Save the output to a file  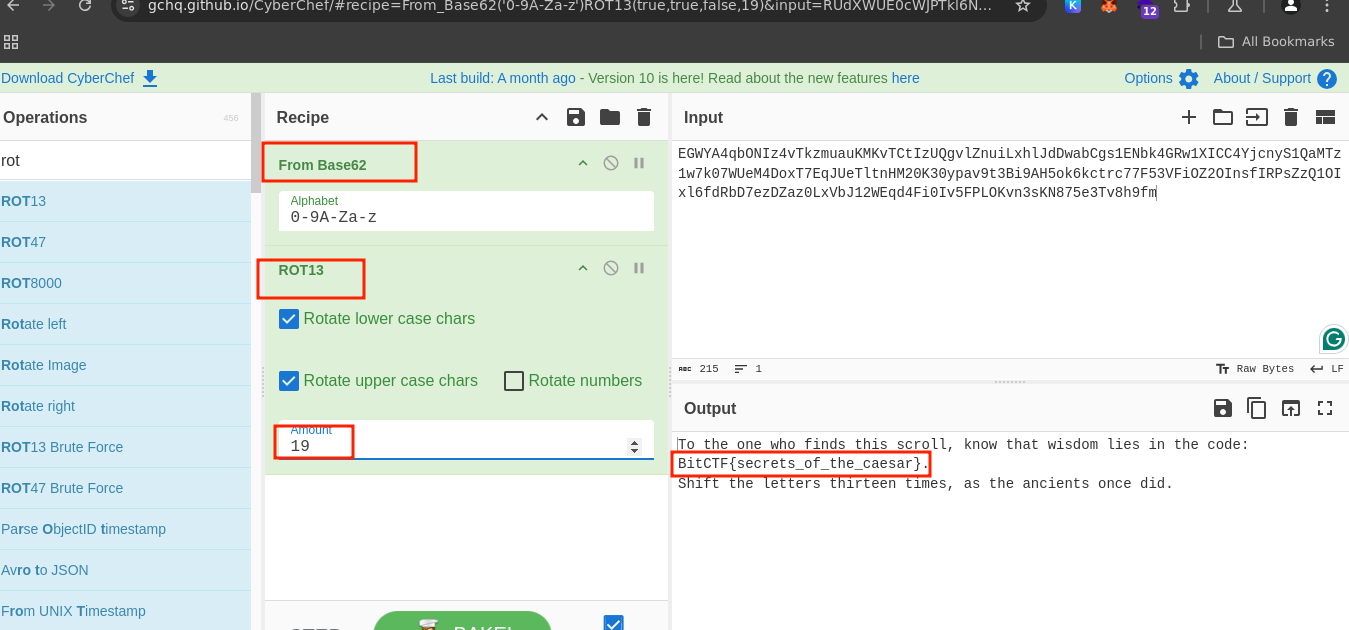pyautogui.click(x=1223, y=408)
